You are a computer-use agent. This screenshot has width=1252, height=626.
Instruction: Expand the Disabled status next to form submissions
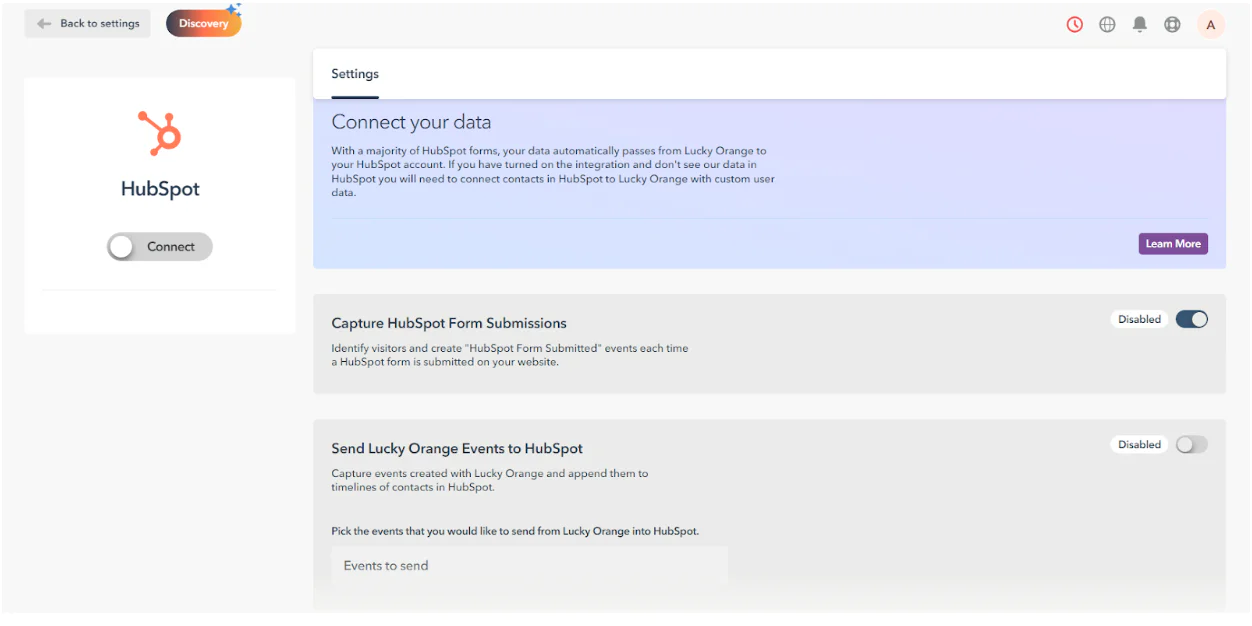1139,318
